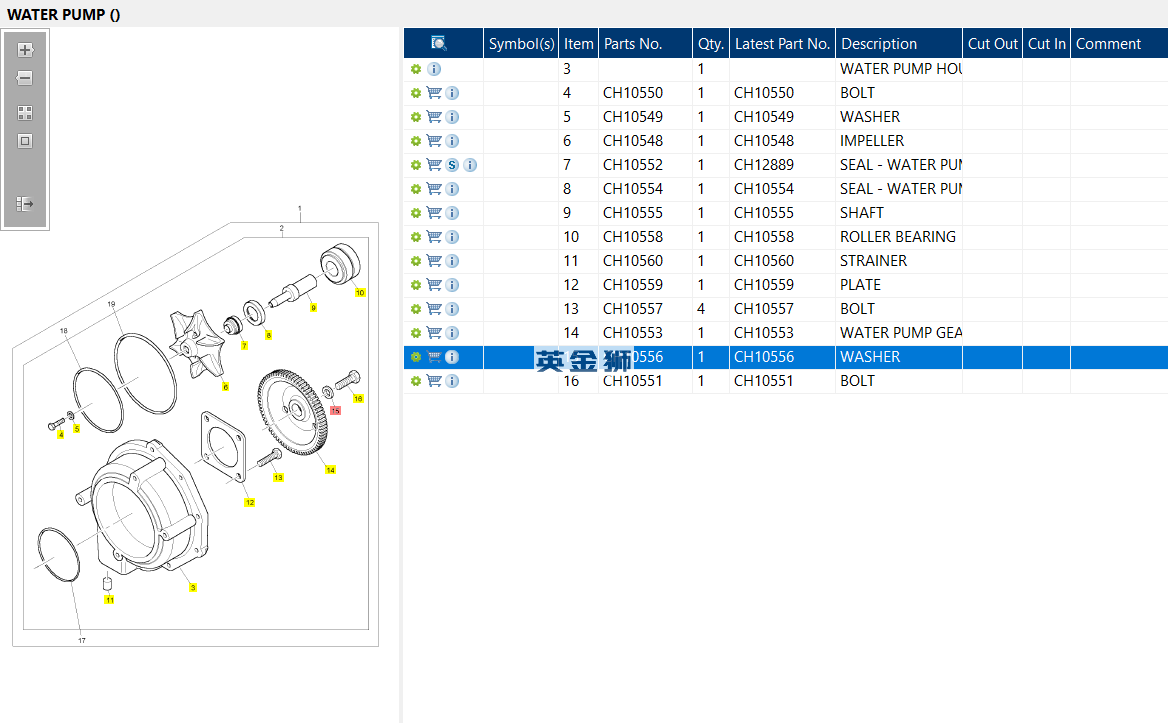
Task: Open info icon for STRAINER row
Action: [x=452, y=261]
